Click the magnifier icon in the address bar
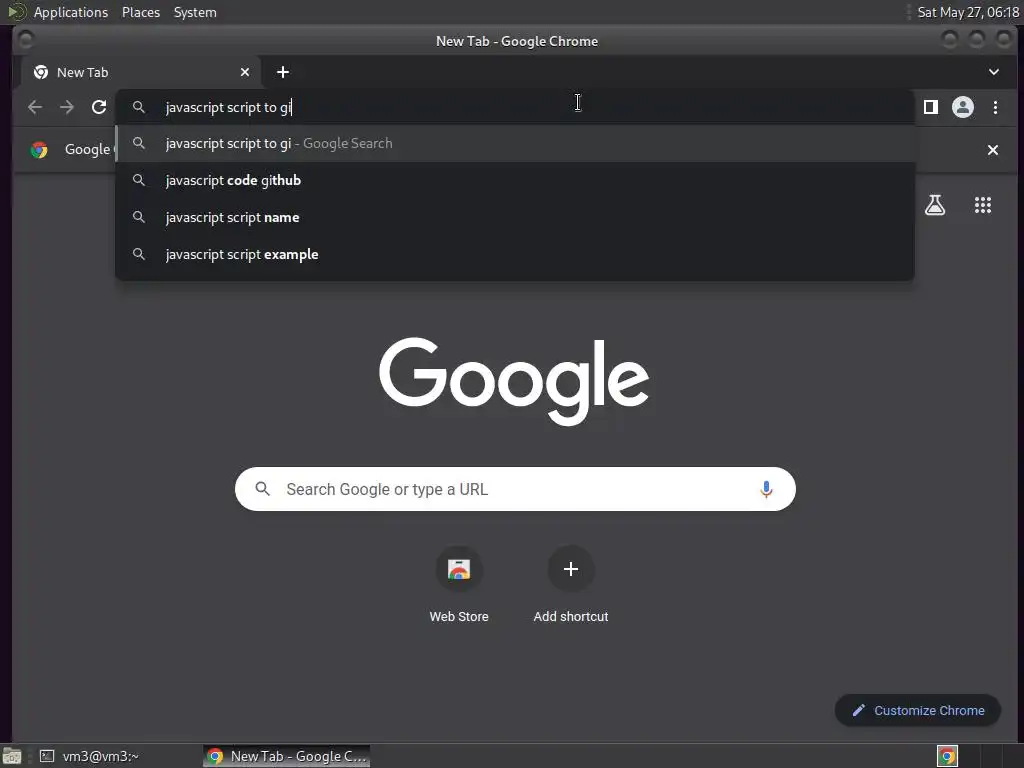The image size is (1024, 768). (138, 106)
